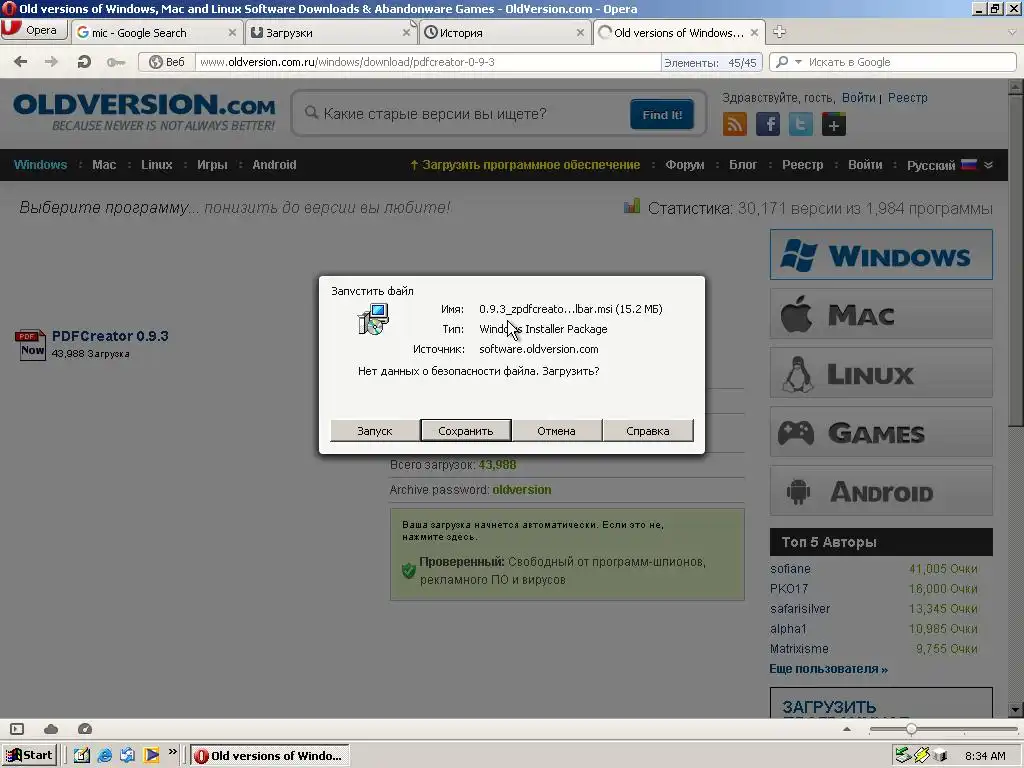This screenshot has height=768, width=1024.
Task: Open Windows in the navigation bar
Action: point(40,165)
